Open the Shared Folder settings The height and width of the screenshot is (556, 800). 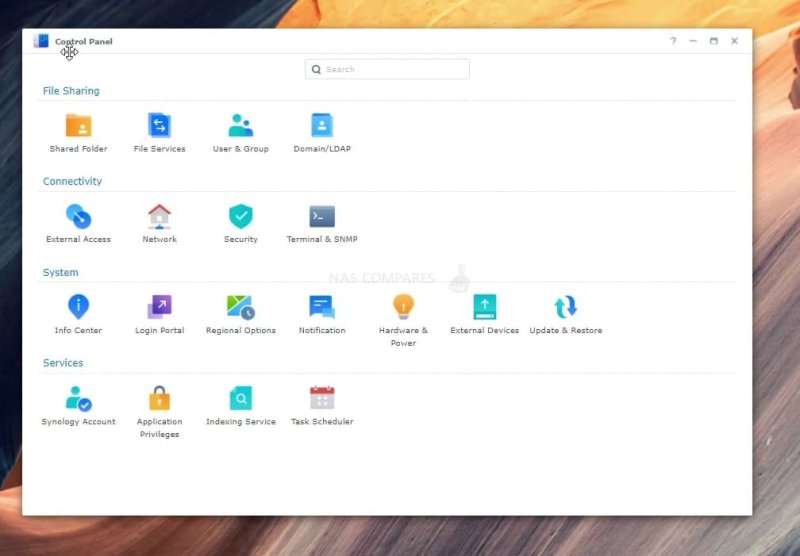(78, 126)
